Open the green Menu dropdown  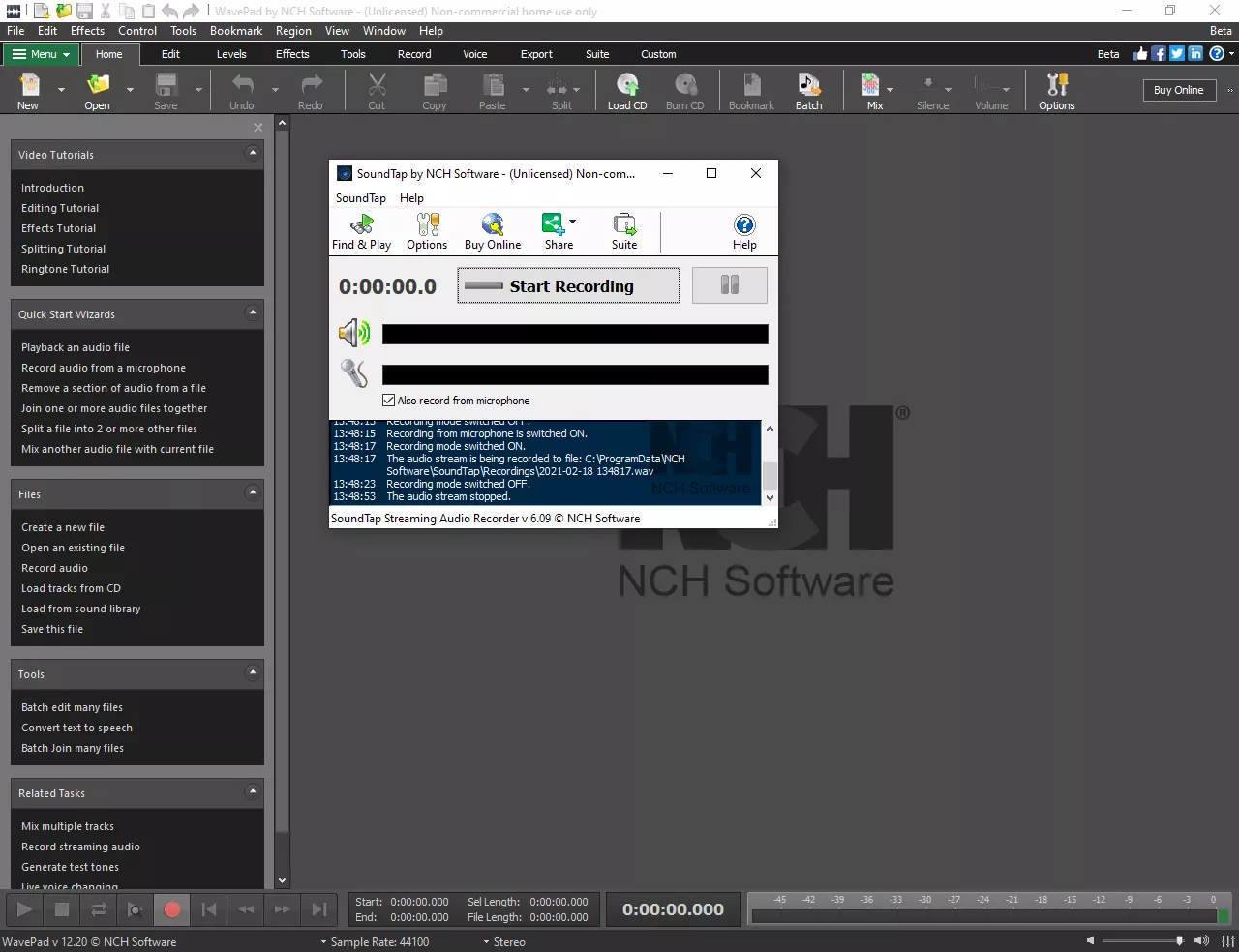[41, 54]
